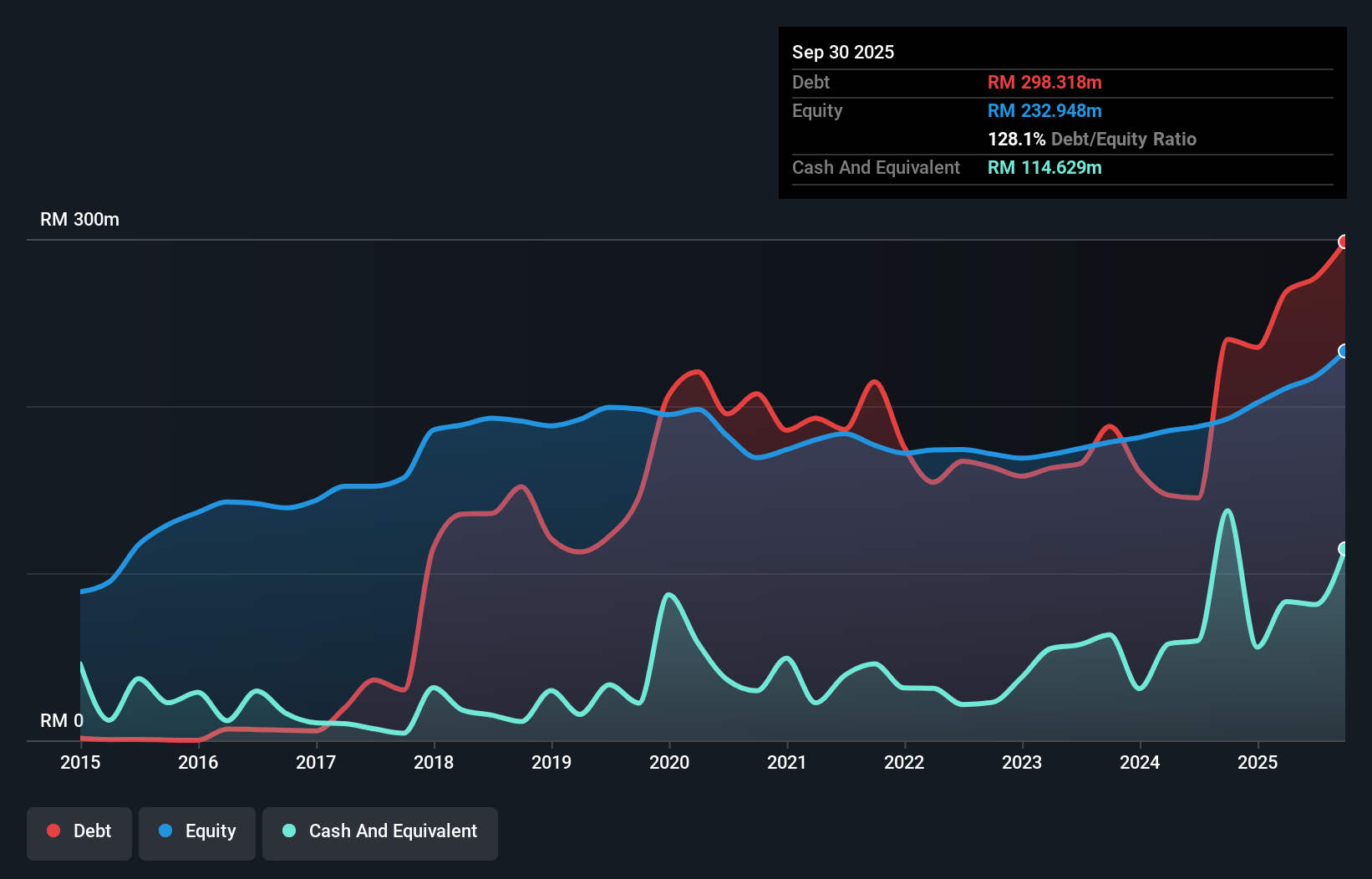Collapse the Cash And Equivalent tooltip row
This screenshot has height=879, width=1372.
click(876, 167)
